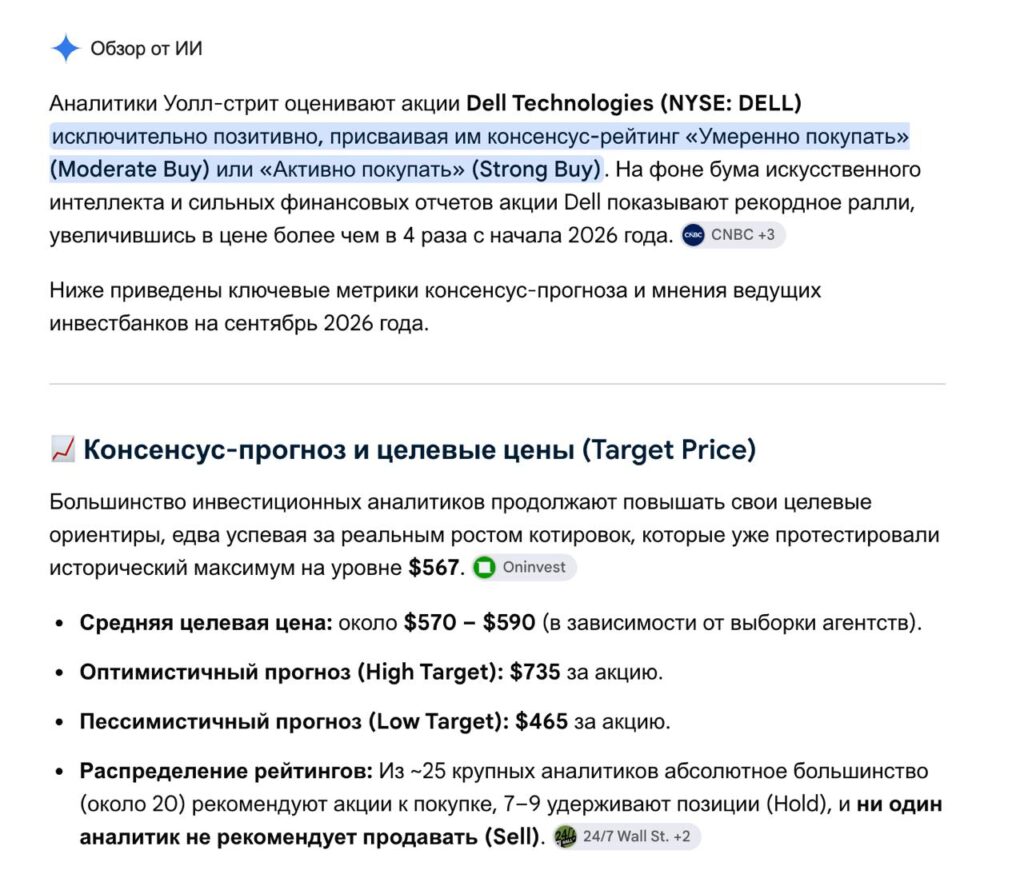
Task: Click the 24/7 Wall St. logo icon
Action: pos(565,836)
